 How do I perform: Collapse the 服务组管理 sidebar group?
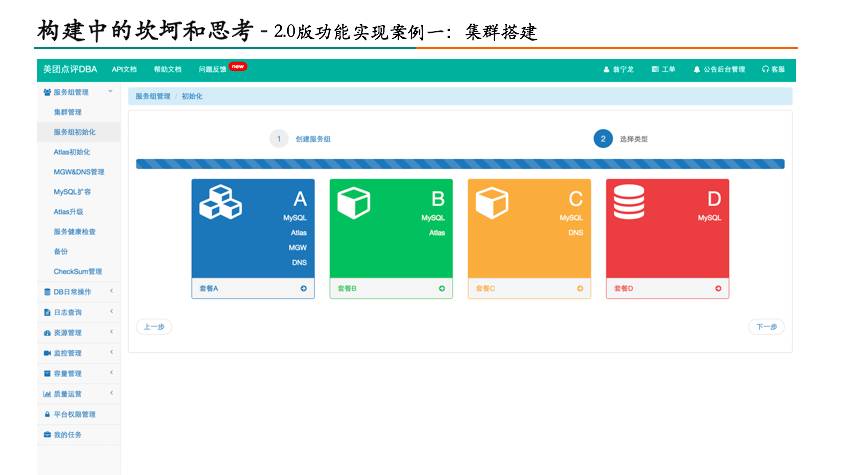(x=110, y=91)
